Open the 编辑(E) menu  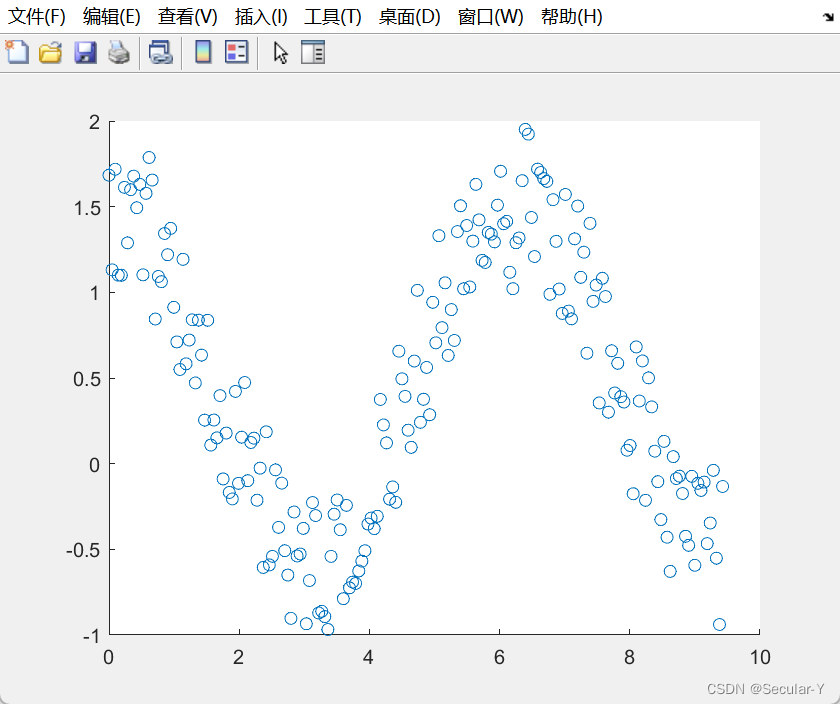click(x=111, y=17)
